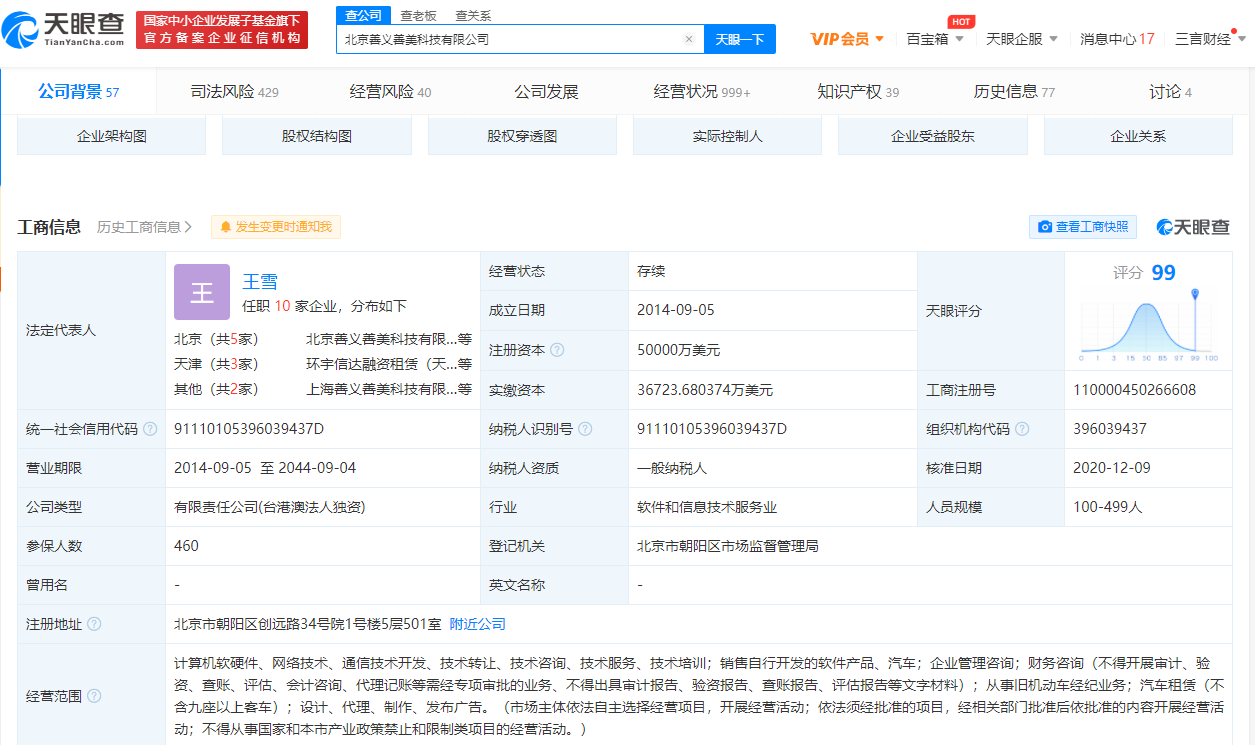Click the 发生变更时通知我 notification button
Viewport: 1255px width, 745px height.
click(276, 227)
